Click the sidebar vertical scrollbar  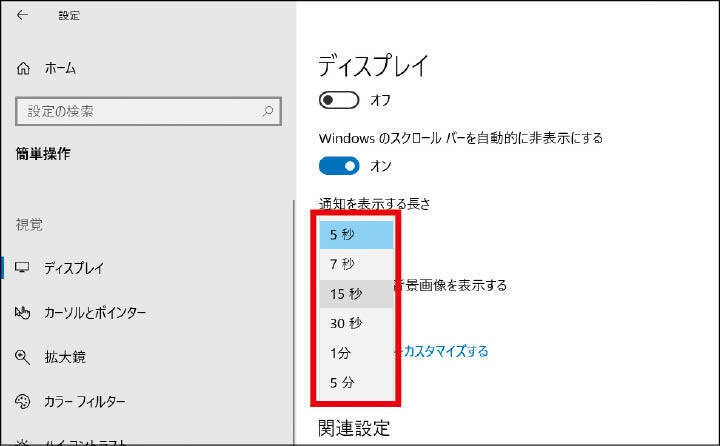[293, 322]
